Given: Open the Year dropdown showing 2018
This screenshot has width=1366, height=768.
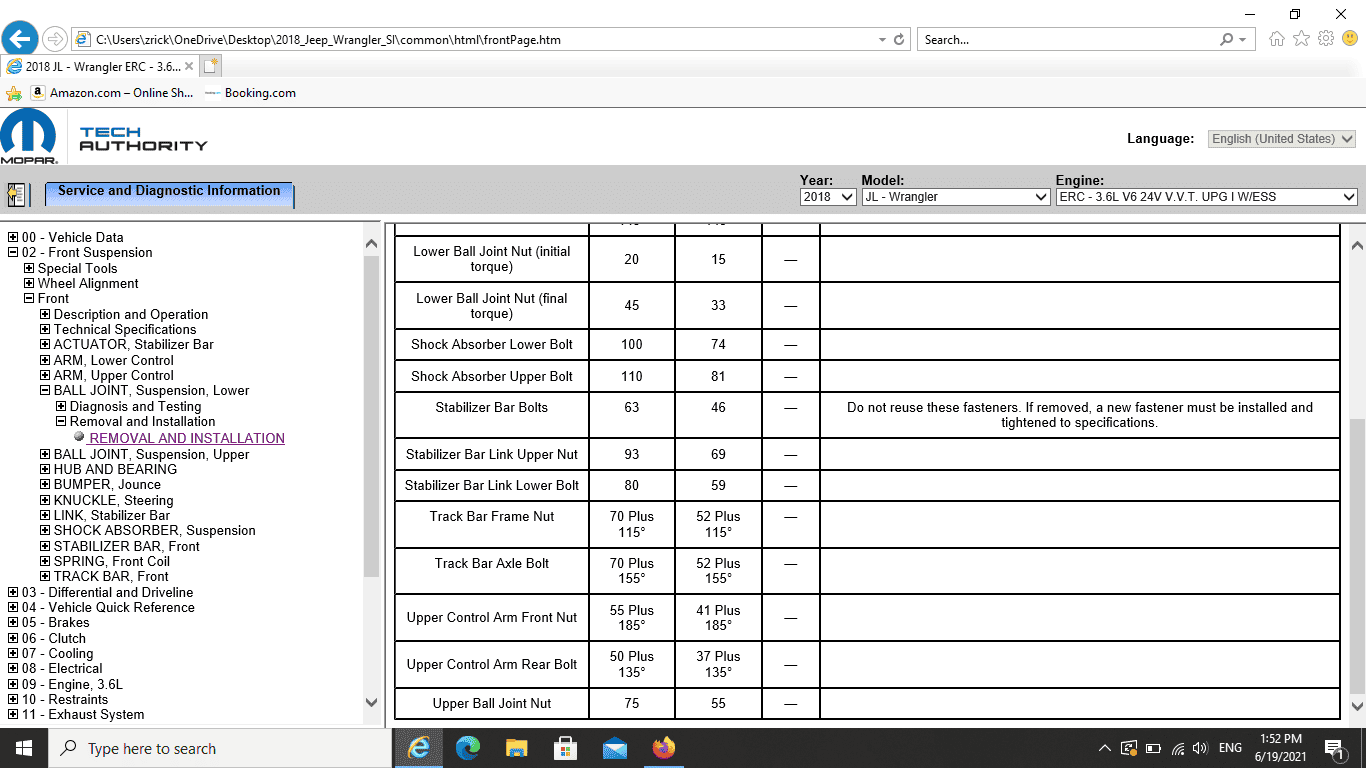Looking at the screenshot, I should click(828, 197).
